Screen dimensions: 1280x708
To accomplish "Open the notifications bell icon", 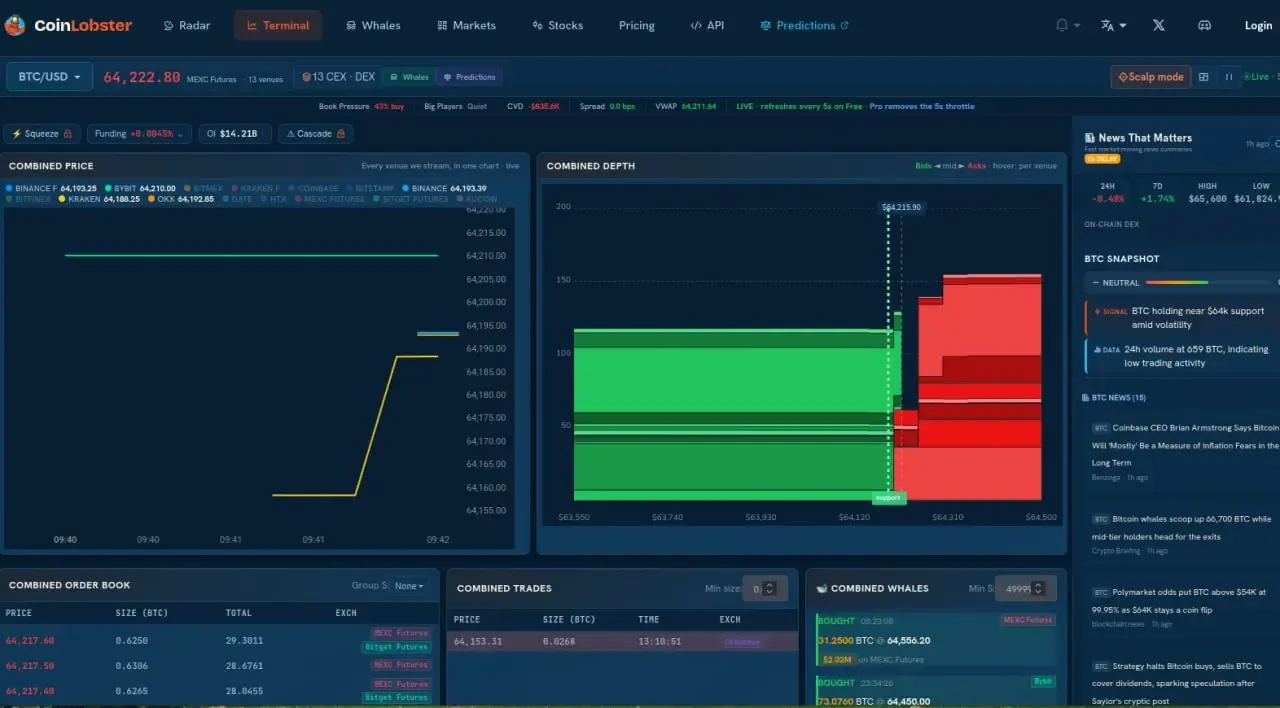I will click(1062, 25).
